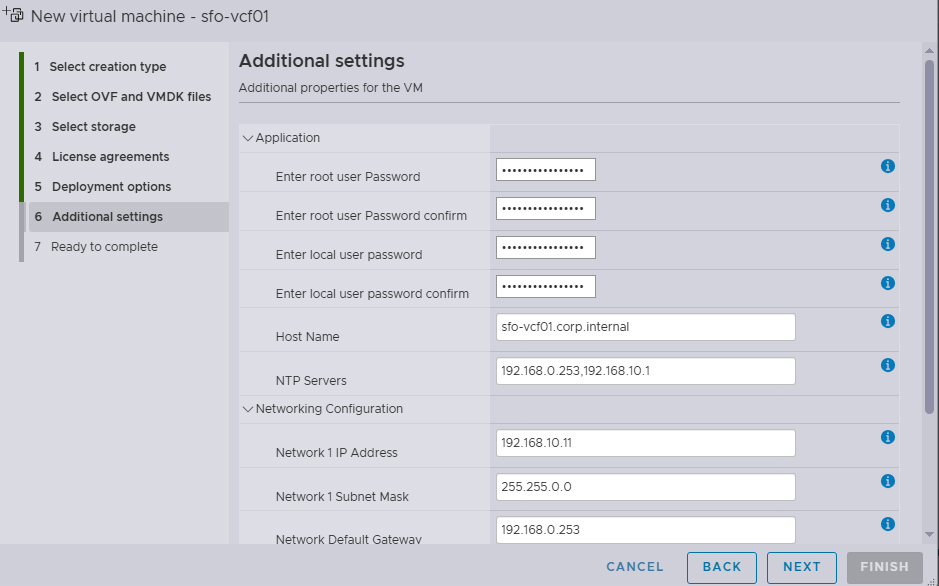Select step 7 Ready to complete
This screenshot has height=586, width=939.
click(x=104, y=247)
